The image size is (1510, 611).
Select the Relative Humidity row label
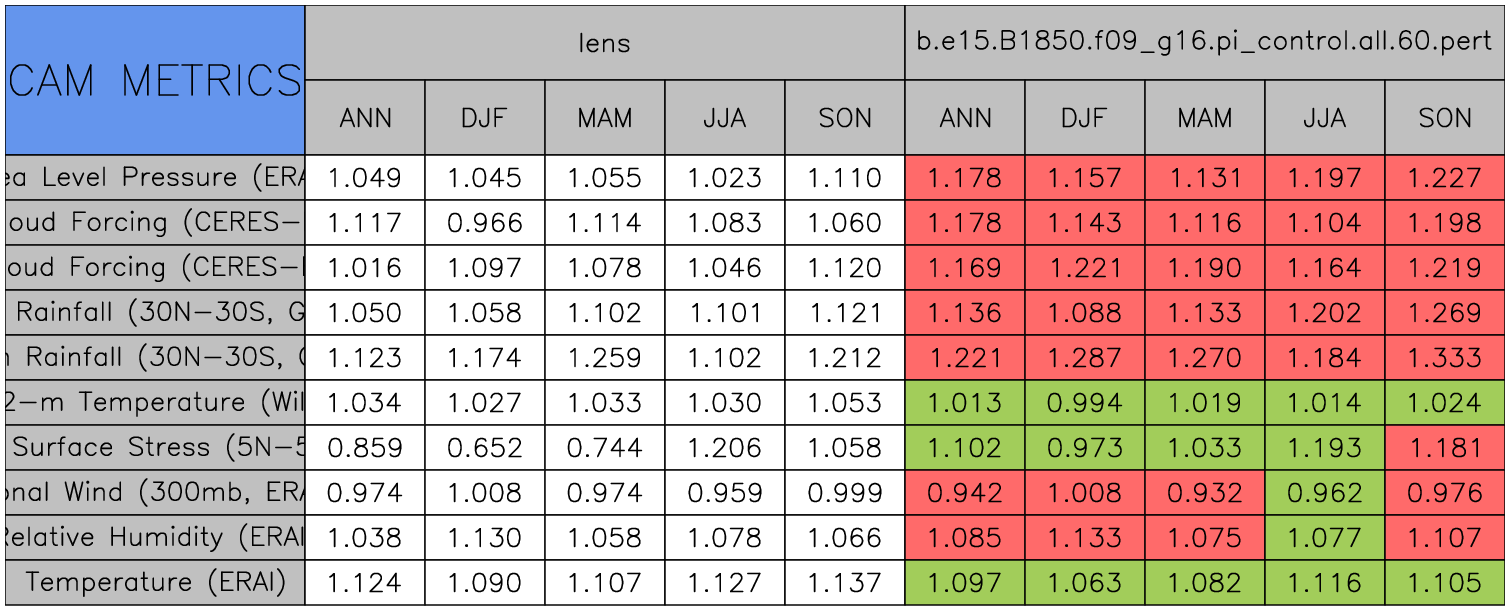(155, 538)
